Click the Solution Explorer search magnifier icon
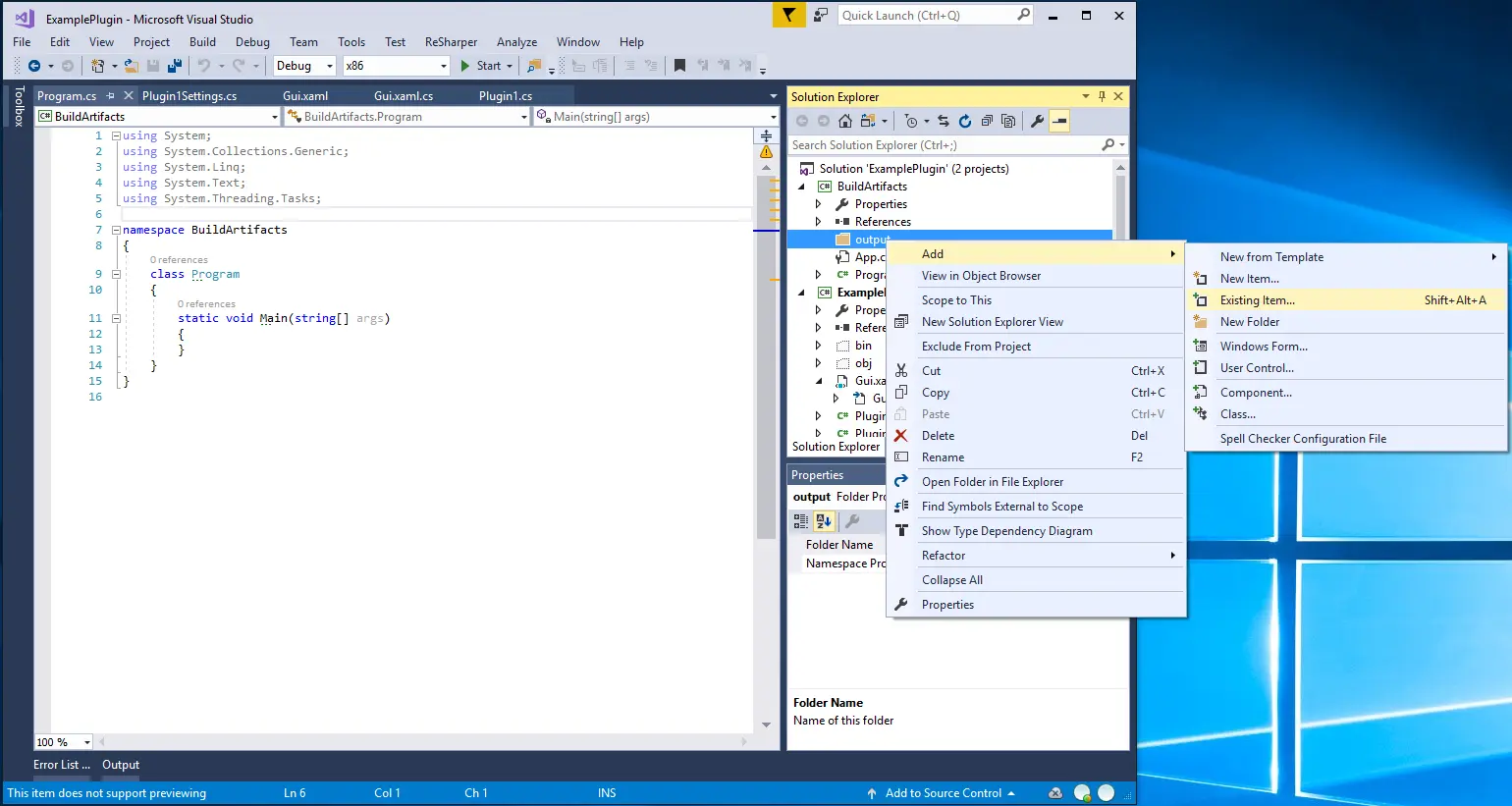 1108,144
